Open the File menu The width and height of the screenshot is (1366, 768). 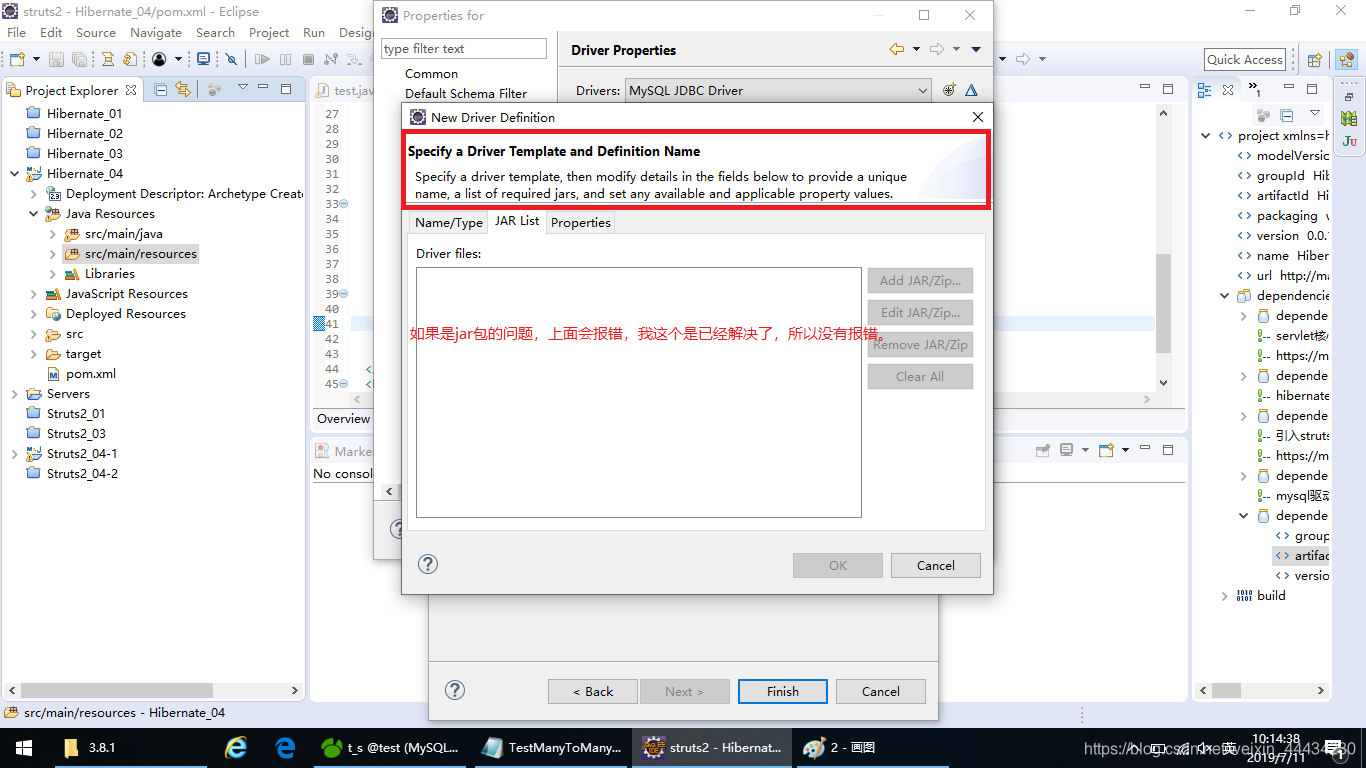click(x=17, y=32)
